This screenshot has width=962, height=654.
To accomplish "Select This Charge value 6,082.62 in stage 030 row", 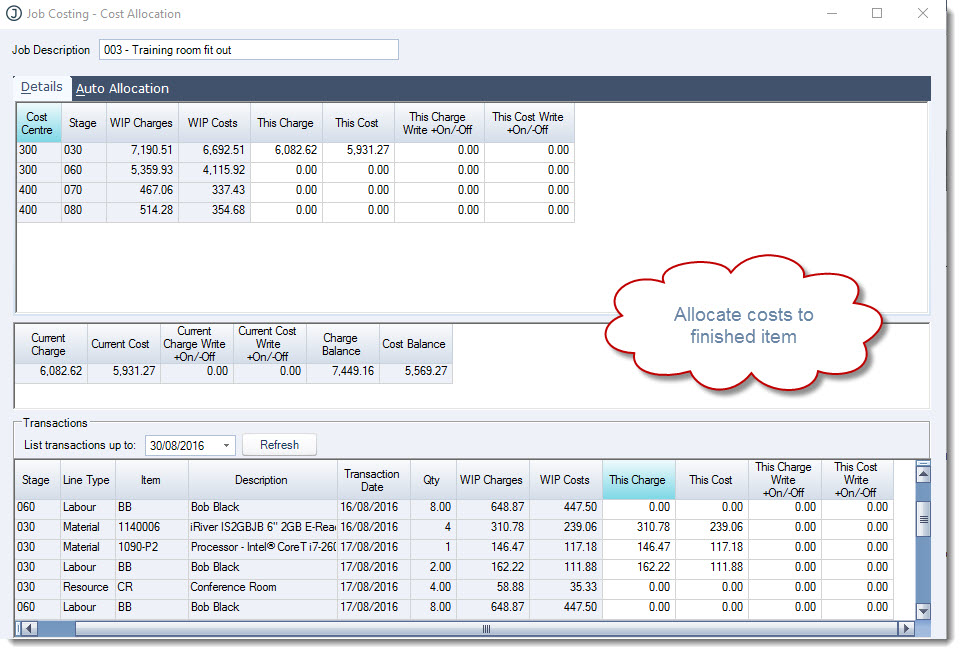I will point(286,150).
